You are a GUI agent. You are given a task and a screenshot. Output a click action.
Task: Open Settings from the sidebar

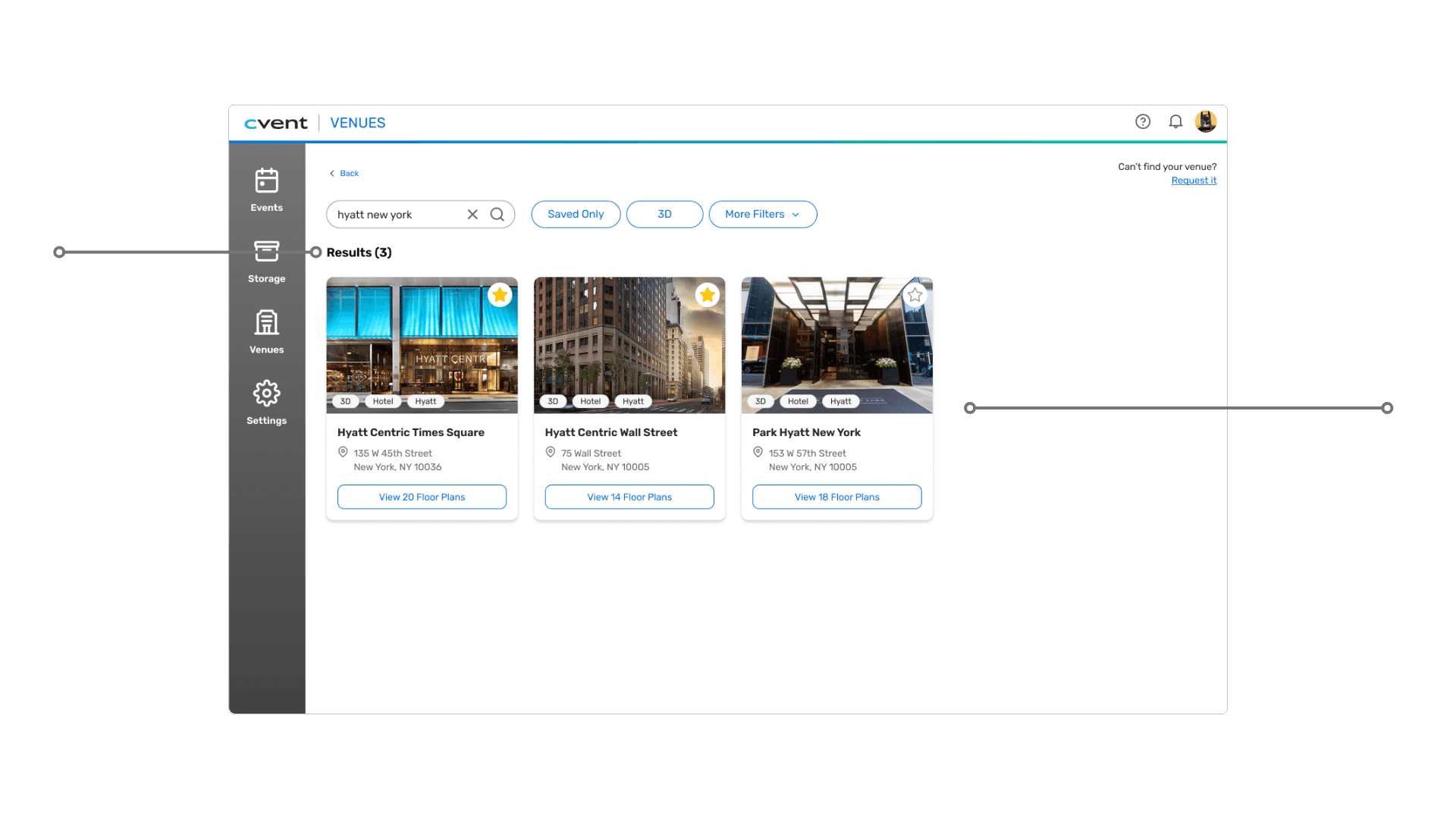pyautogui.click(x=266, y=403)
